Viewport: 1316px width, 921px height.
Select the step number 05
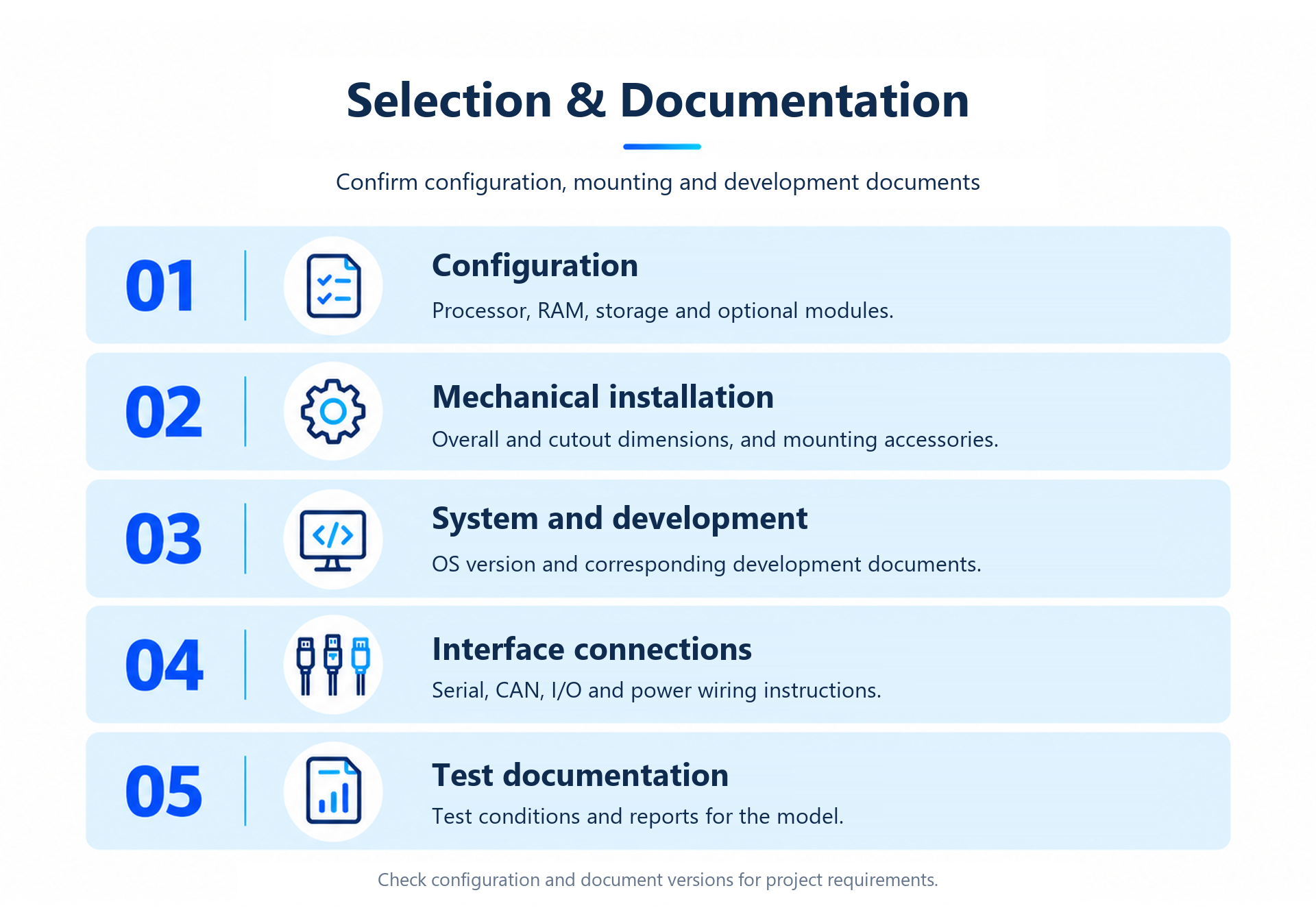164,791
